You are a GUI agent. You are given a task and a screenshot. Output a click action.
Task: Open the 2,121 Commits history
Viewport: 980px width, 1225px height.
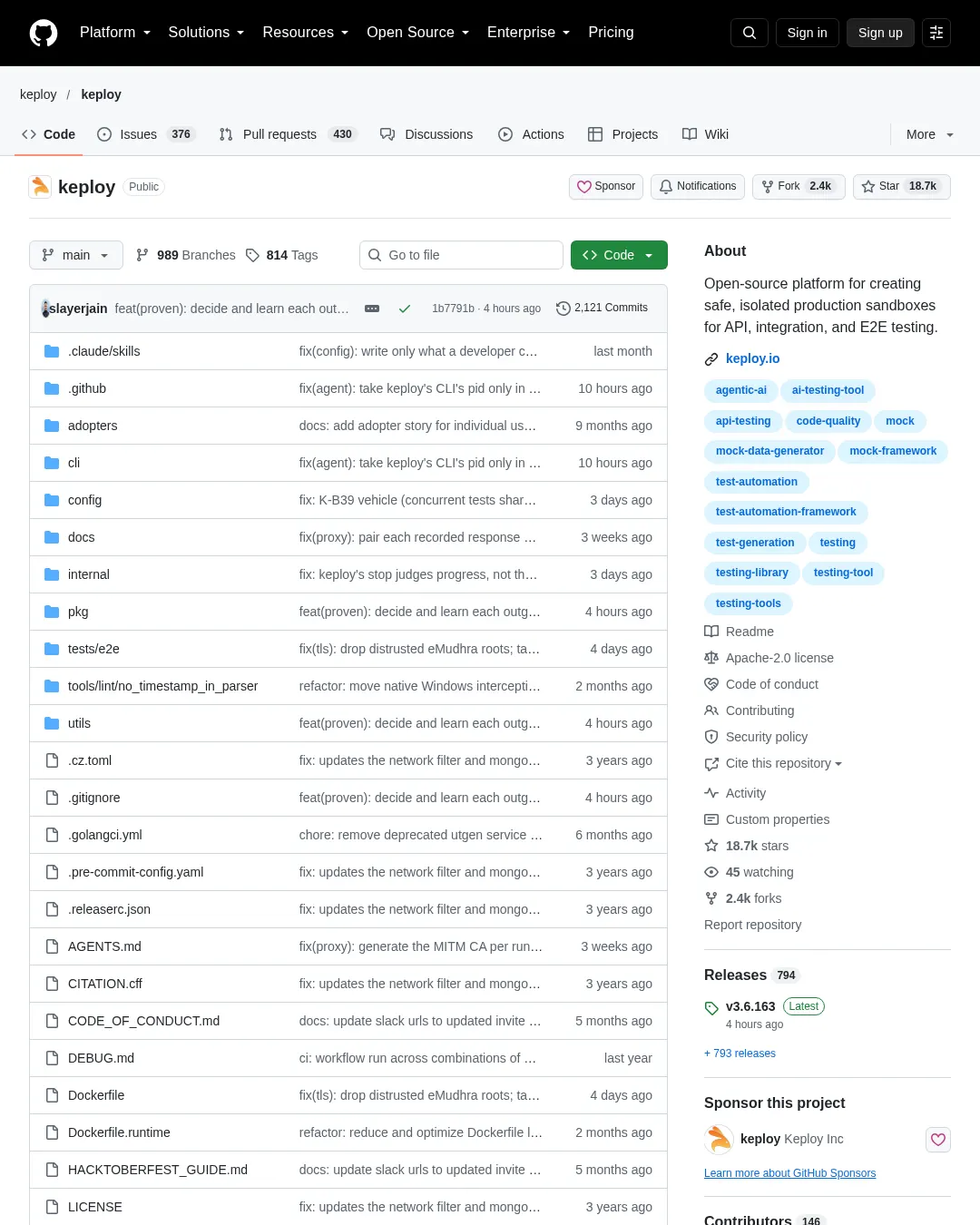pyautogui.click(x=602, y=309)
